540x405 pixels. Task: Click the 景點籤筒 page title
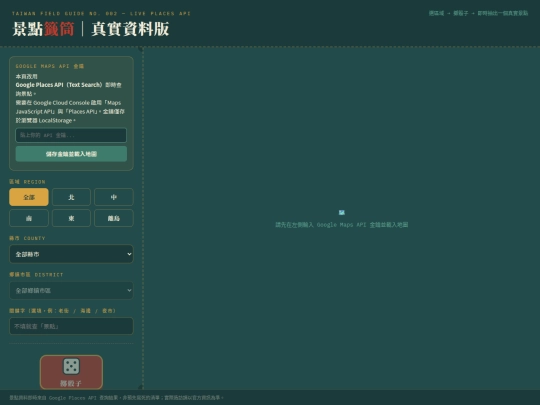click(x=43, y=29)
